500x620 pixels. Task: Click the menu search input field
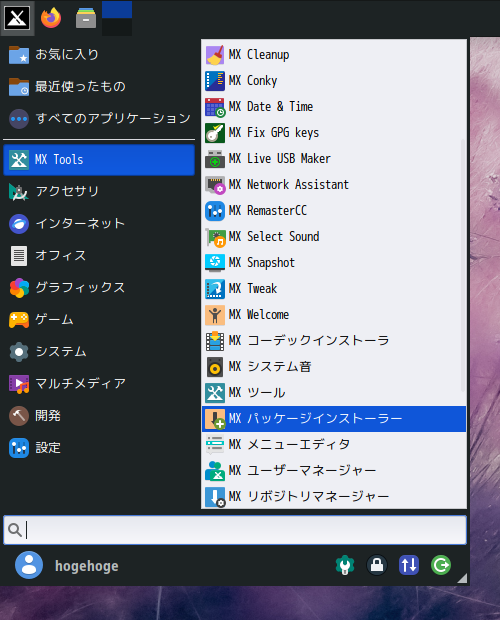235,530
